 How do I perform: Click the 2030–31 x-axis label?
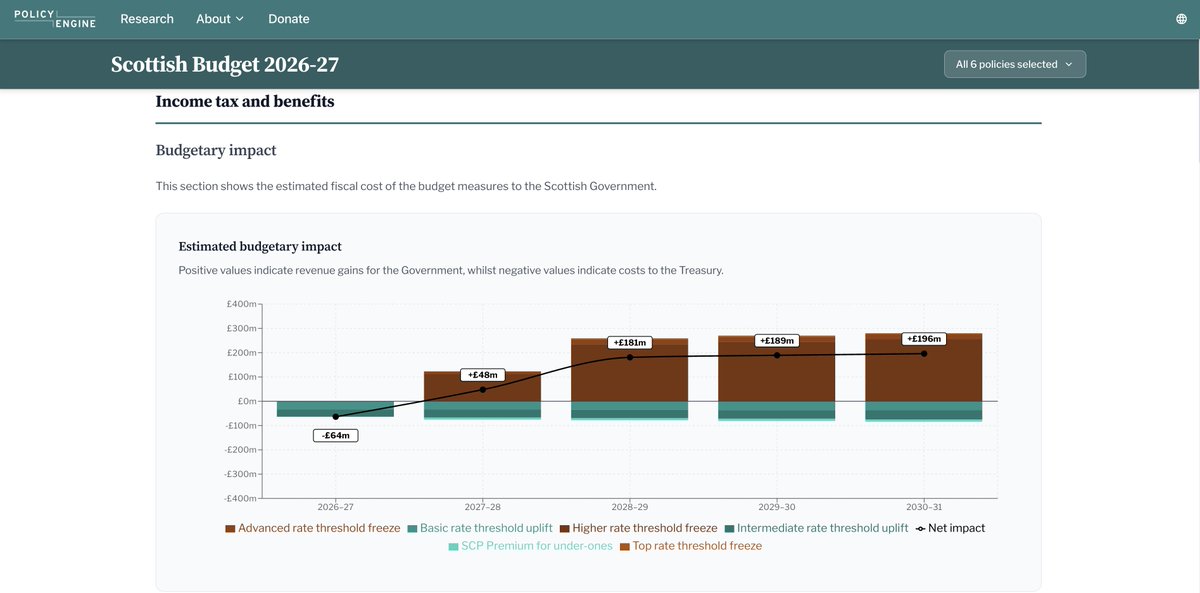(x=924, y=507)
